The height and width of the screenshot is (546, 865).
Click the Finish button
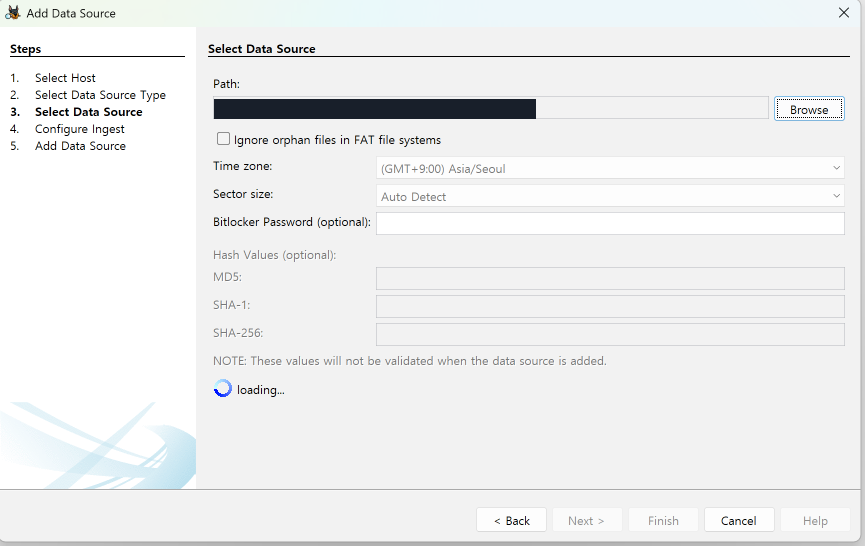pos(663,520)
